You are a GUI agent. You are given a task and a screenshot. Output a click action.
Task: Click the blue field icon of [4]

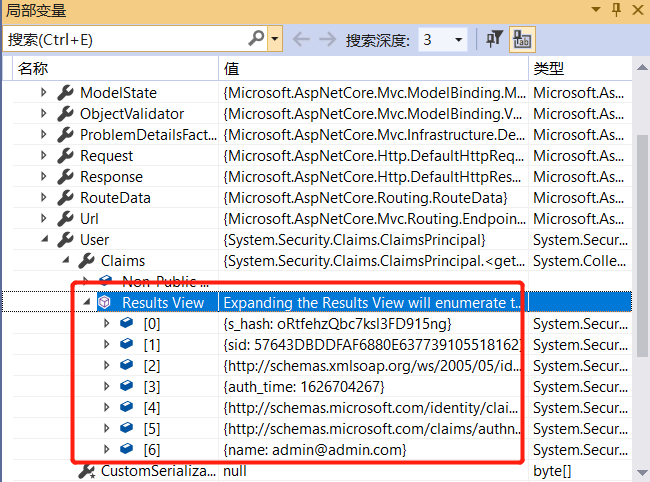[x=126, y=406]
